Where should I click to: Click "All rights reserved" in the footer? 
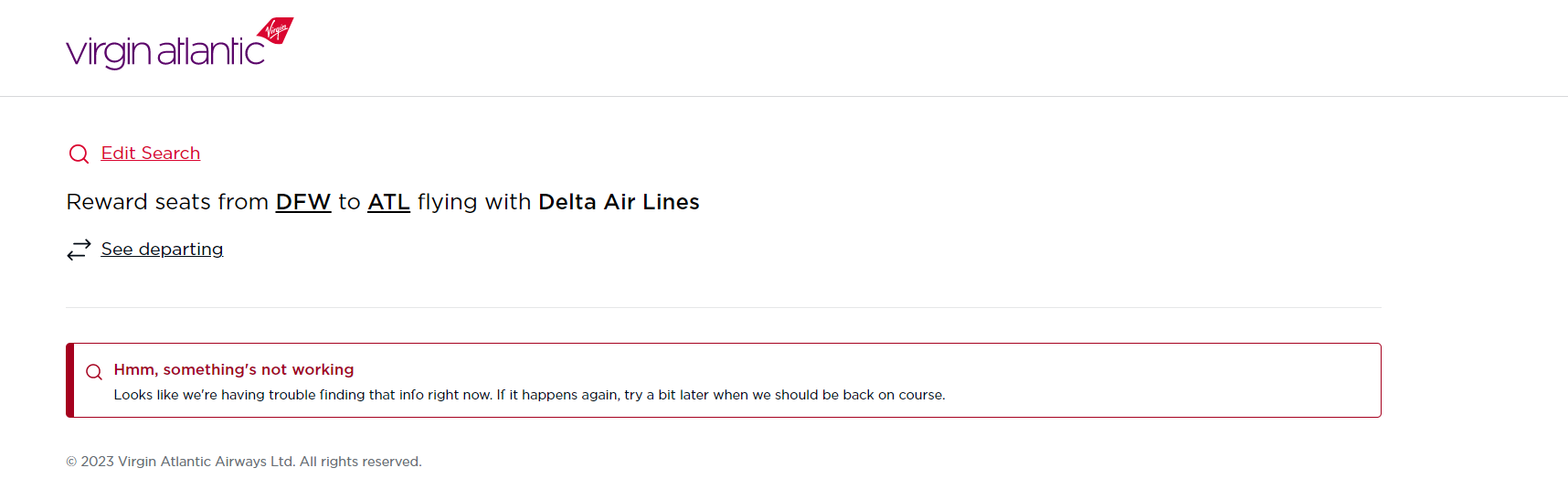[x=361, y=462]
